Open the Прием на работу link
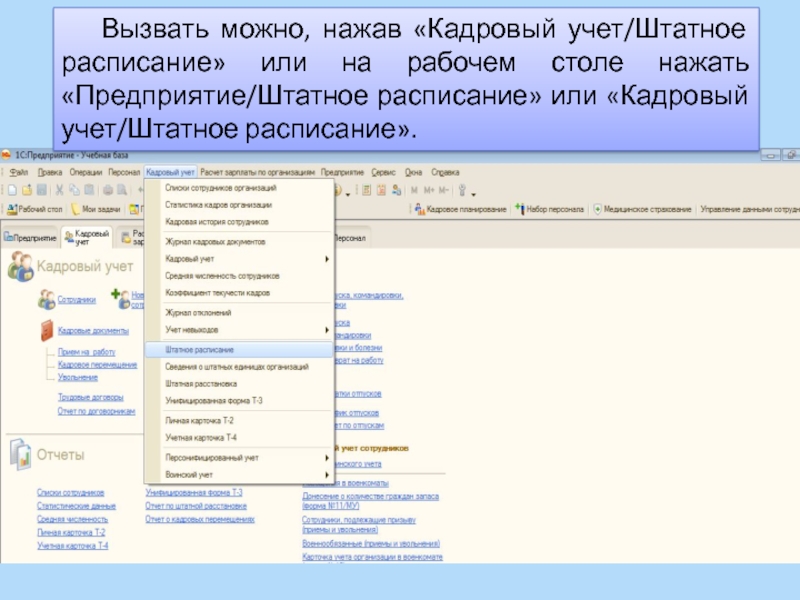Image resolution: width=800 pixels, height=600 pixels. (x=86, y=352)
